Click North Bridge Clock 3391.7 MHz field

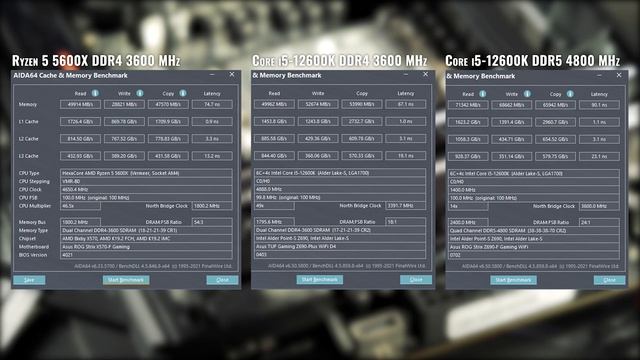click(406, 206)
